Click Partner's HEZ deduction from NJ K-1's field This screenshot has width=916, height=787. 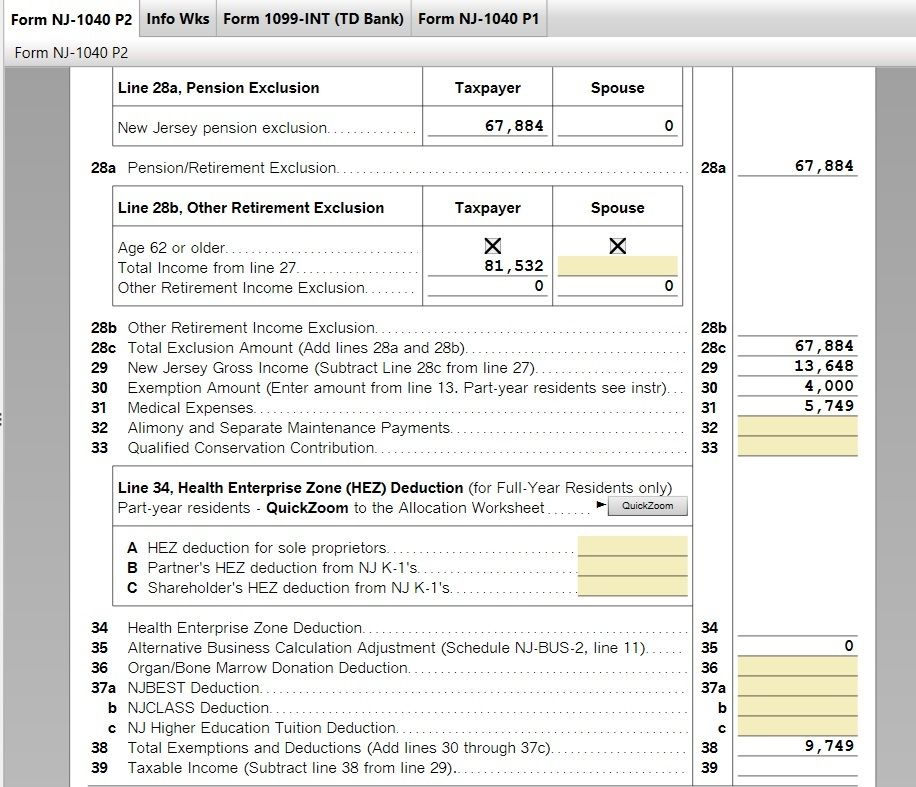coord(633,566)
